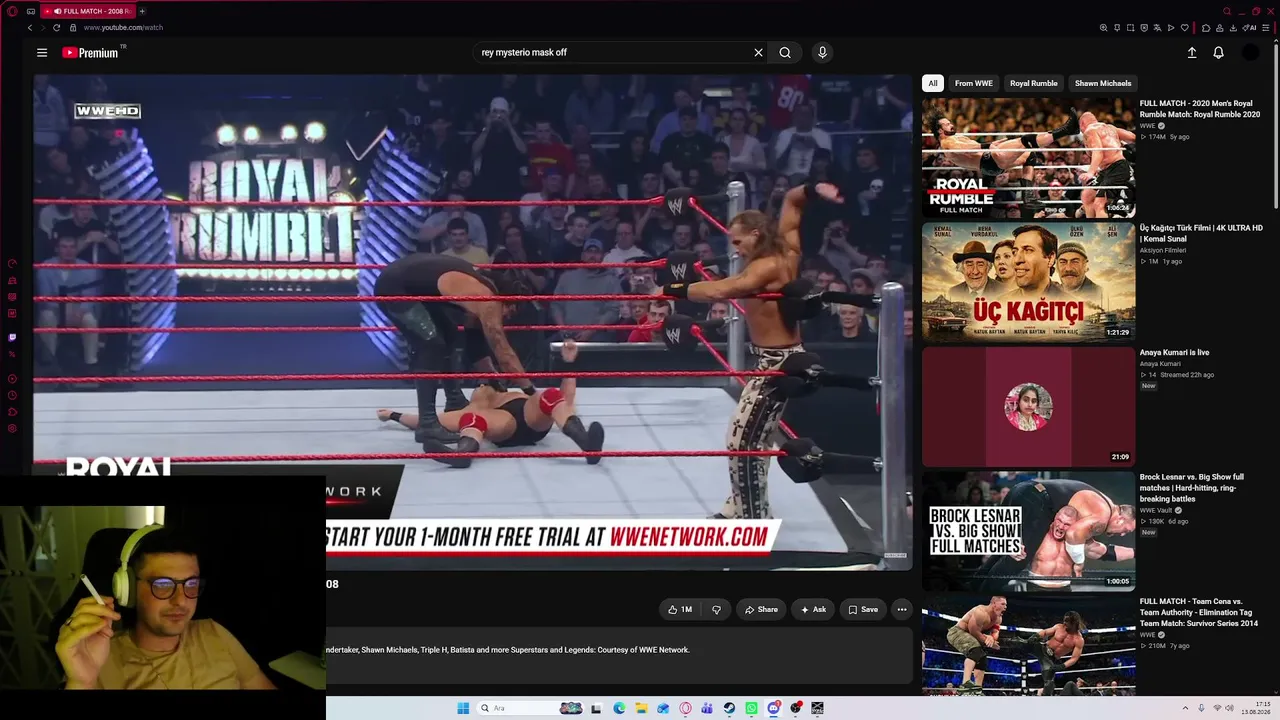This screenshot has height=720, width=1280.
Task: Open 2020 Men's Royal Rumble thumbnail
Action: coord(1028,158)
